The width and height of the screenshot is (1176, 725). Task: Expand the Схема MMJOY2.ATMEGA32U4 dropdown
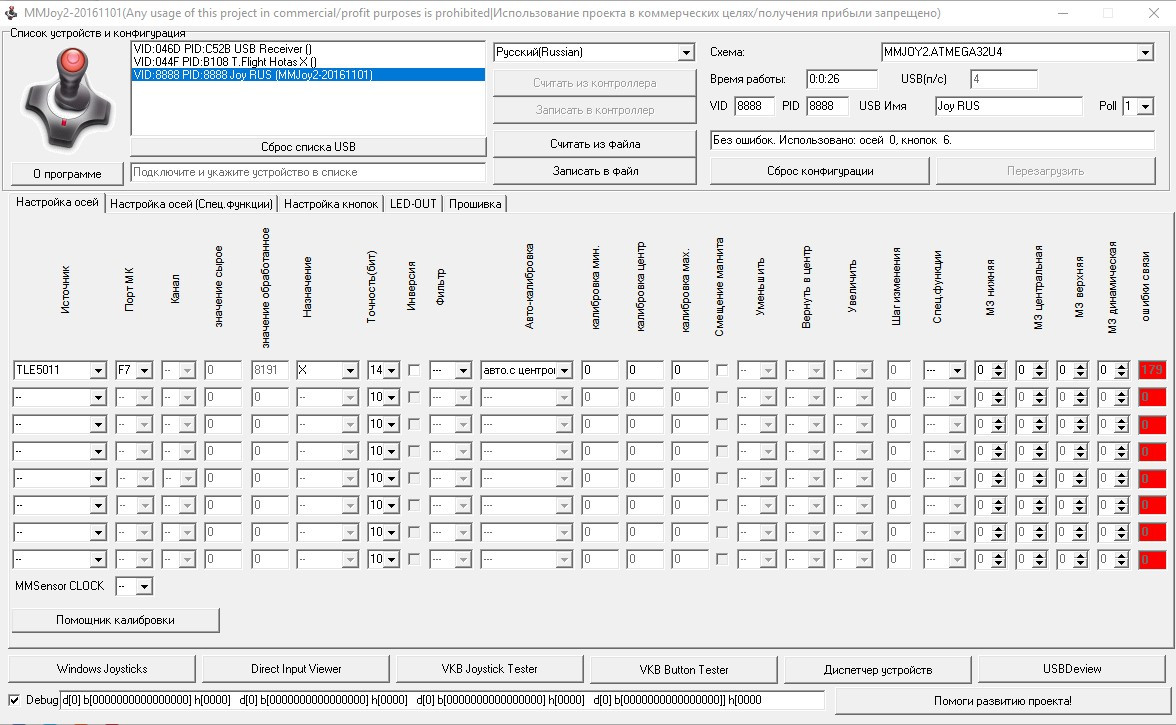click(1145, 52)
